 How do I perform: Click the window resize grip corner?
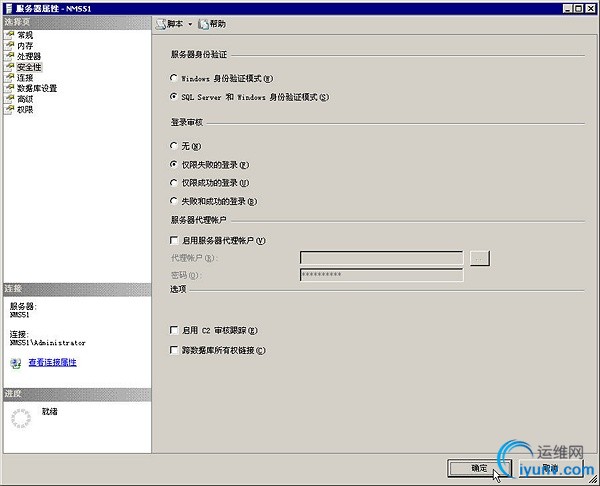[x=593, y=479]
